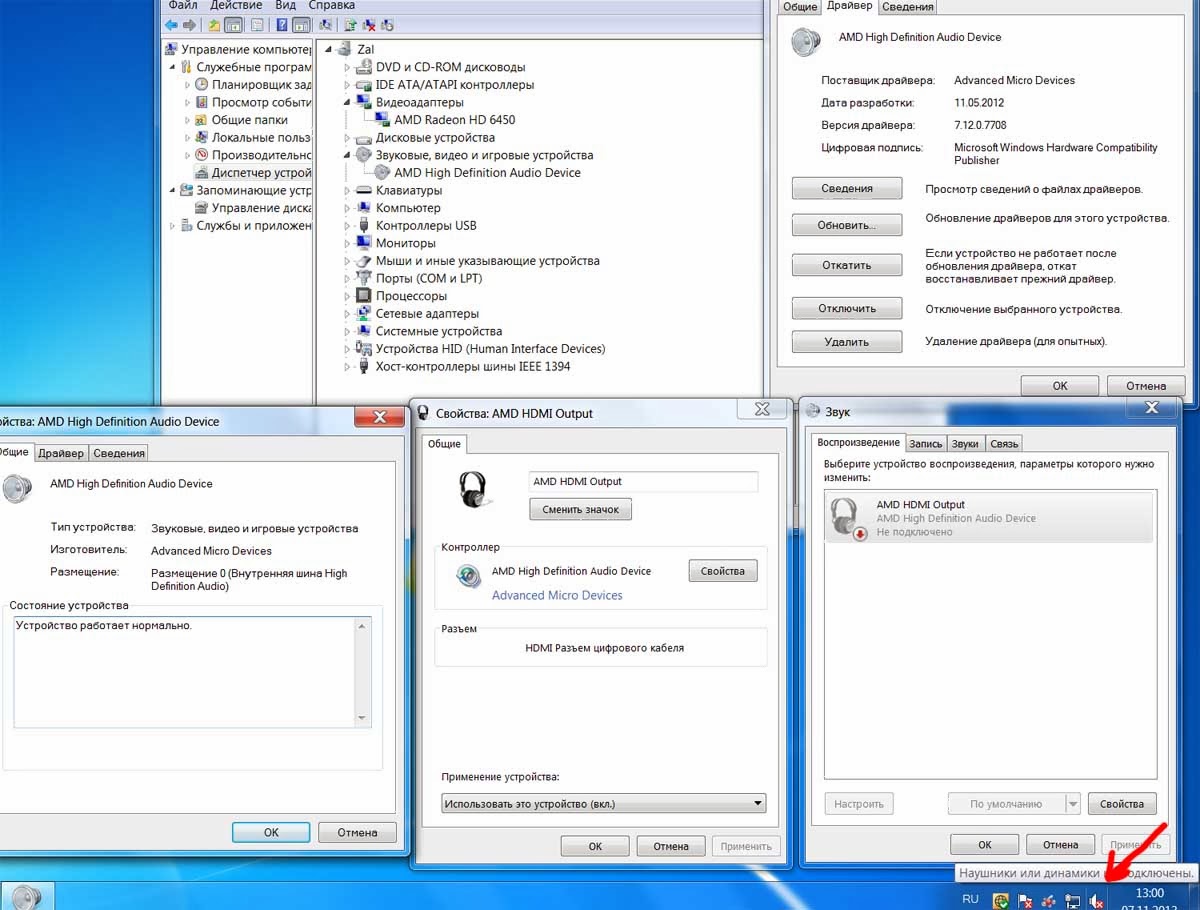Screen dimensions: 1200x910
Task: Expand the Процессоры node
Action: pos(347,296)
